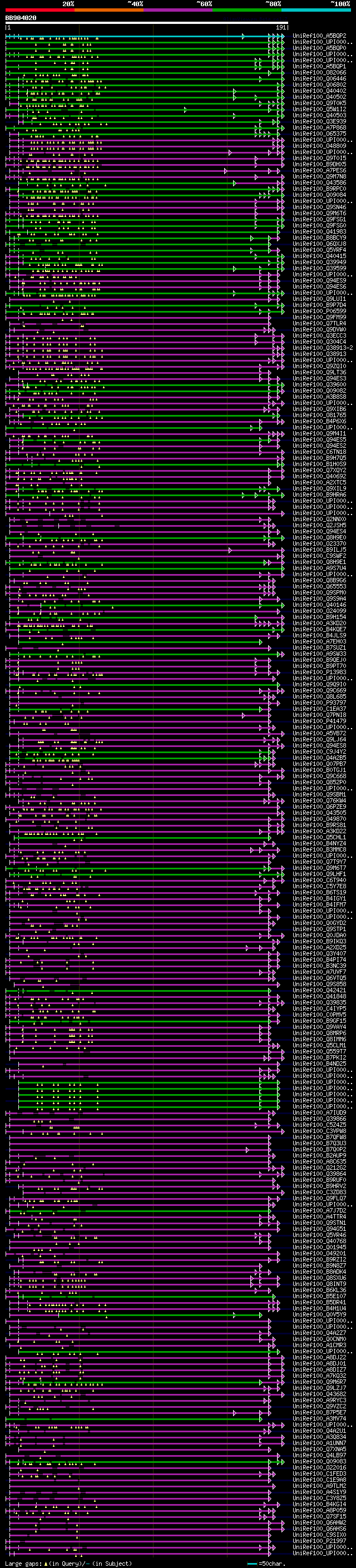Click hit label UniRef100_B1H0S9
The height and width of the screenshot is (1568, 356).
pyautogui.click(x=319, y=464)
